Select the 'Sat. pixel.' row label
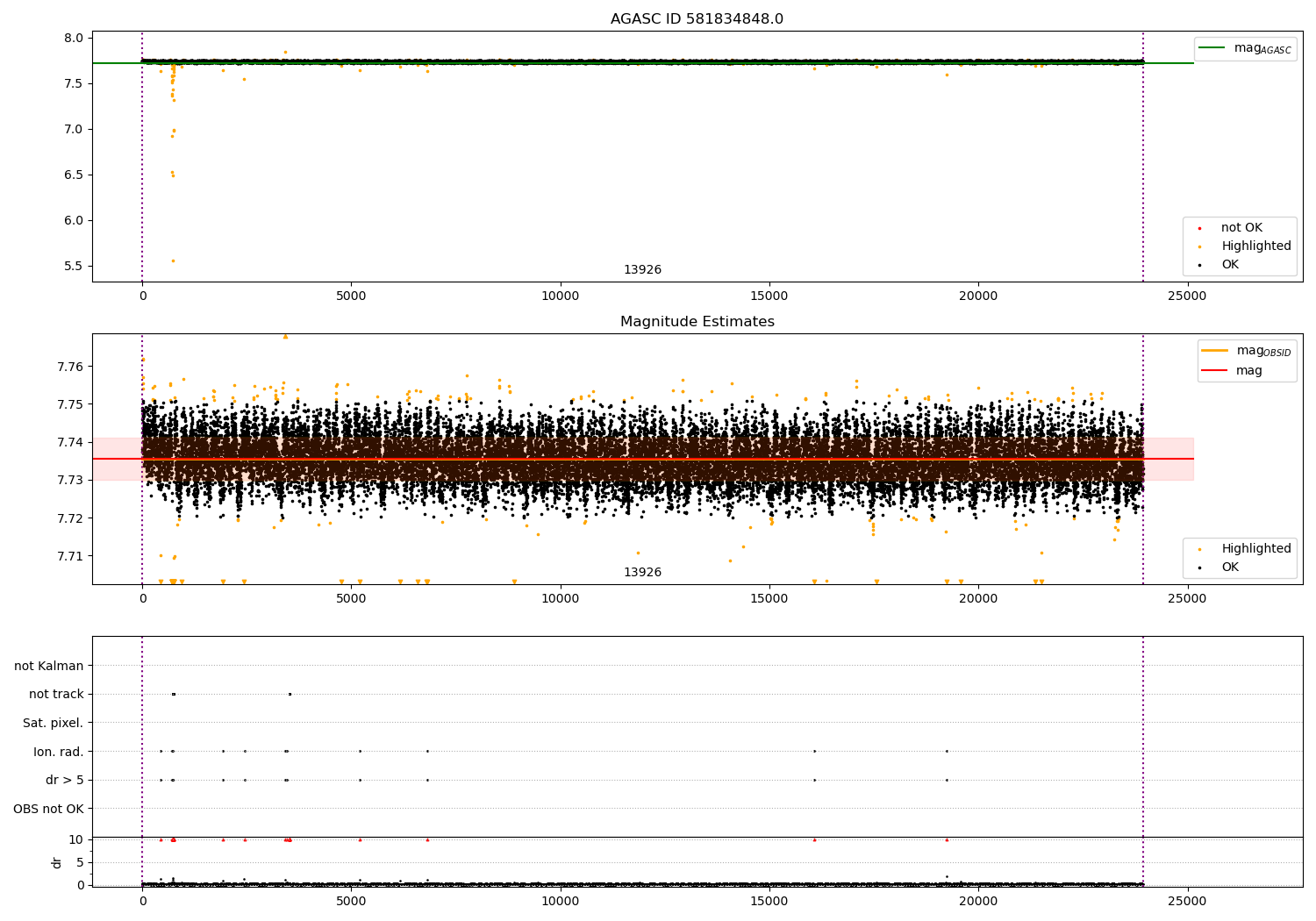The image size is (1316, 921). [53, 723]
